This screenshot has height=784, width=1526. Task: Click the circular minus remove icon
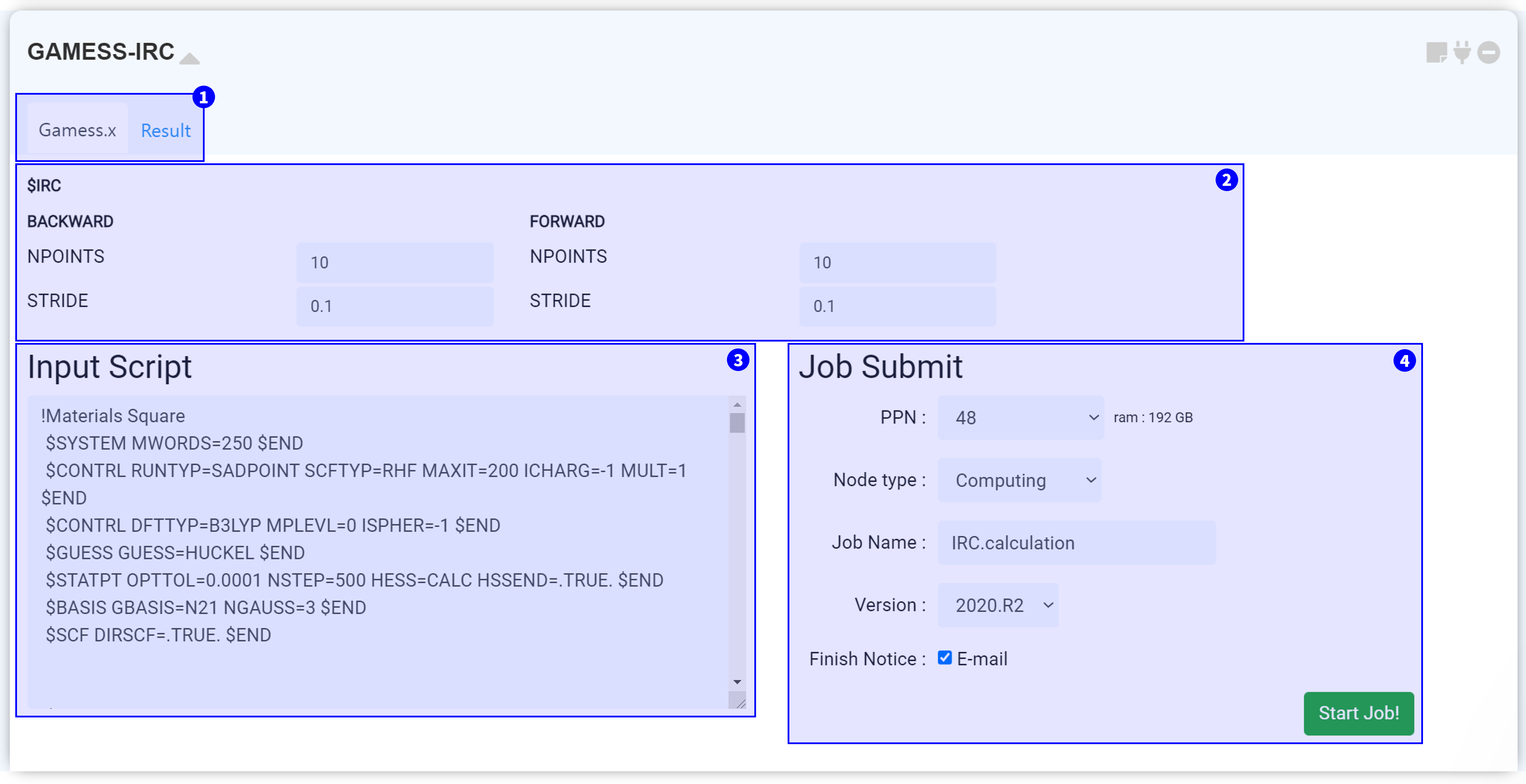1488,52
